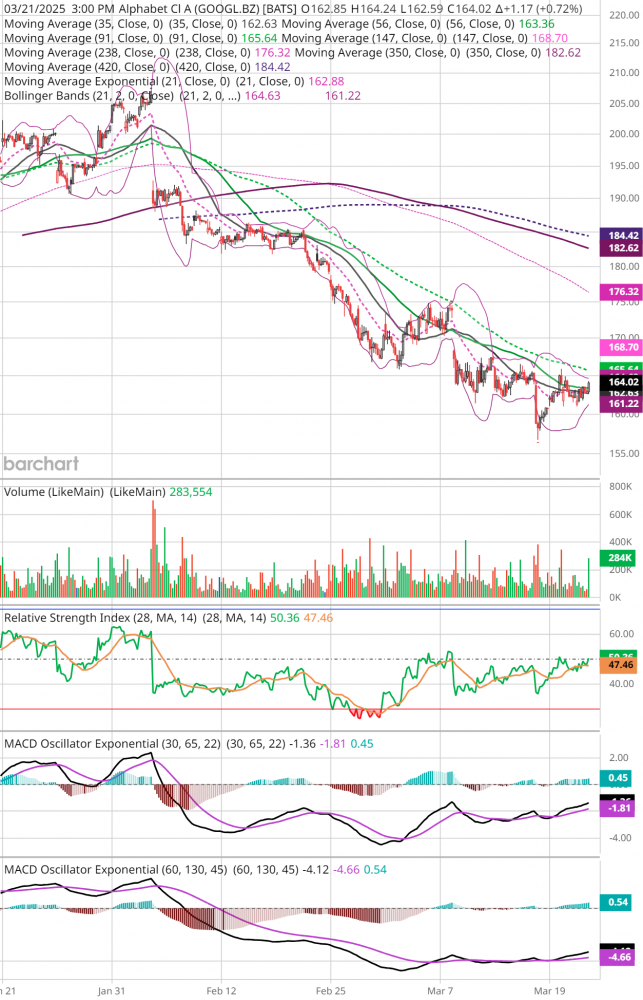Image resolution: width=643 pixels, height=1000 pixels.
Task: Select the purple -4.66 tag in bottom MACD
Action: click(618, 957)
